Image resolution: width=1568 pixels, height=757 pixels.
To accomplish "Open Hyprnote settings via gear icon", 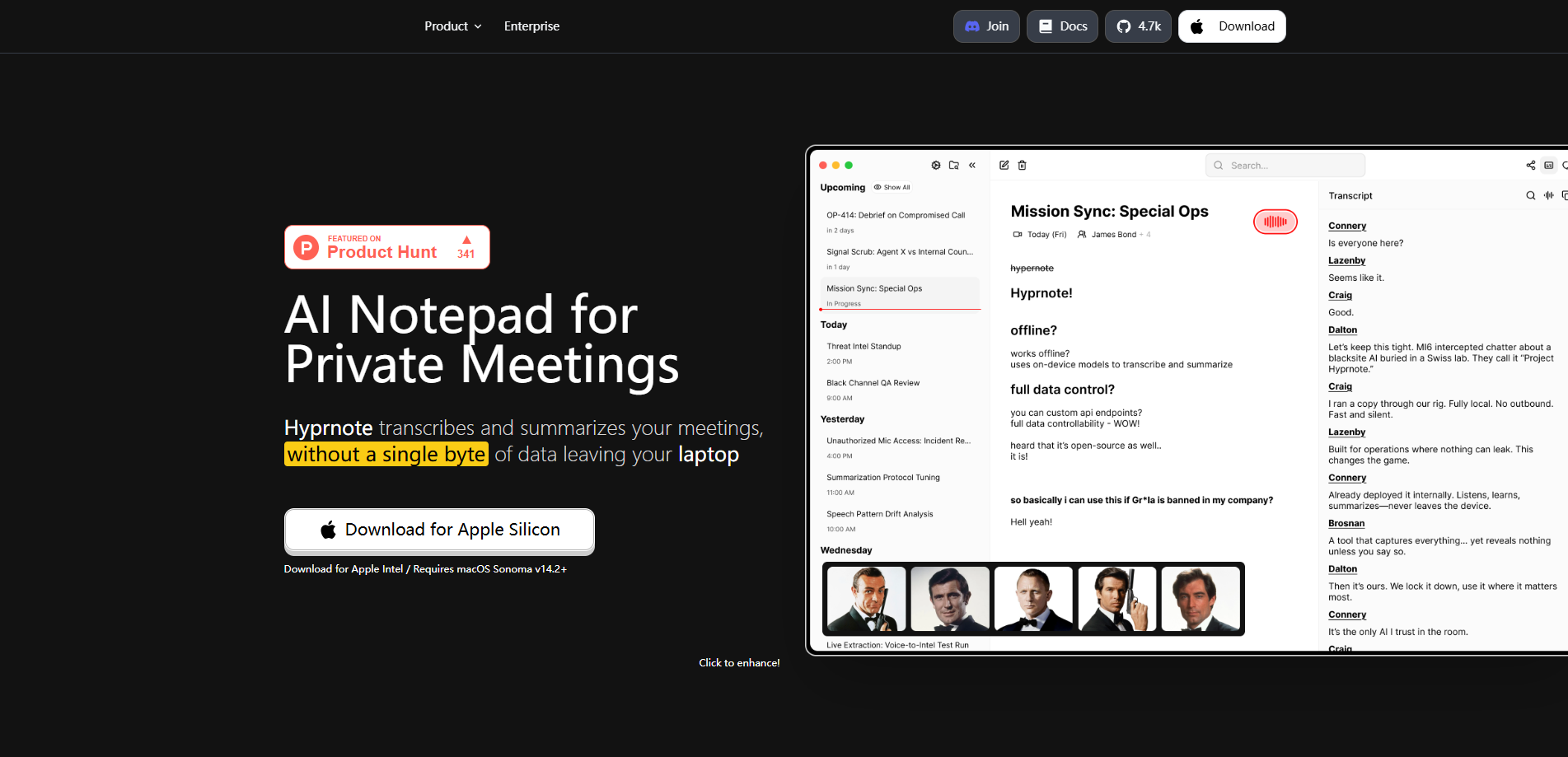I will [x=936, y=165].
